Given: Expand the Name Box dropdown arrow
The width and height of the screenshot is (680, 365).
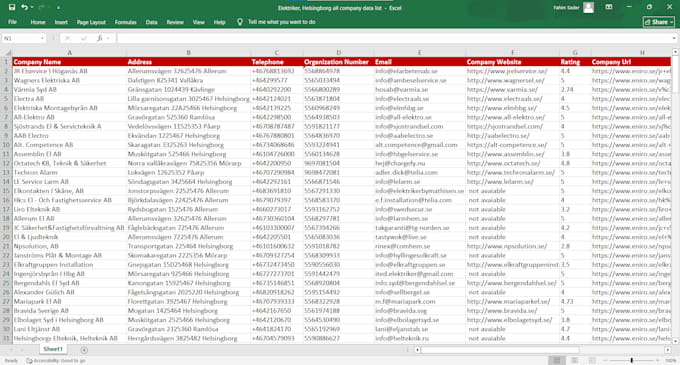Looking at the screenshot, I should point(42,38).
